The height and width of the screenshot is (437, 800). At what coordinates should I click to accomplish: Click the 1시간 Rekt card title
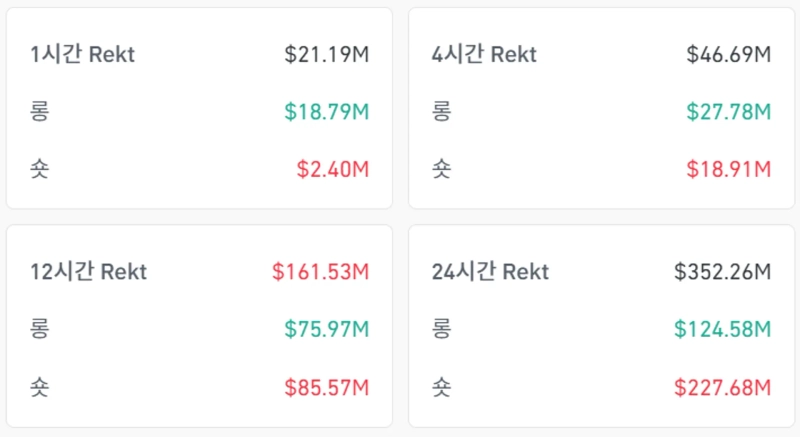(82, 54)
